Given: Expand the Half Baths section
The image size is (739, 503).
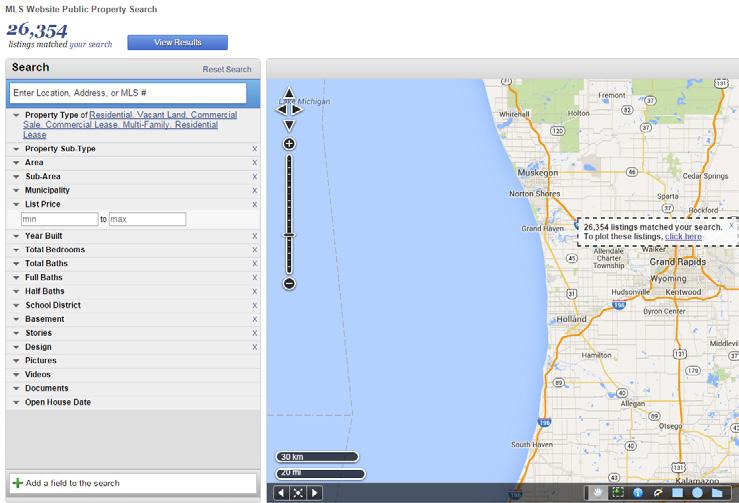Looking at the screenshot, I should [x=16, y=291].
